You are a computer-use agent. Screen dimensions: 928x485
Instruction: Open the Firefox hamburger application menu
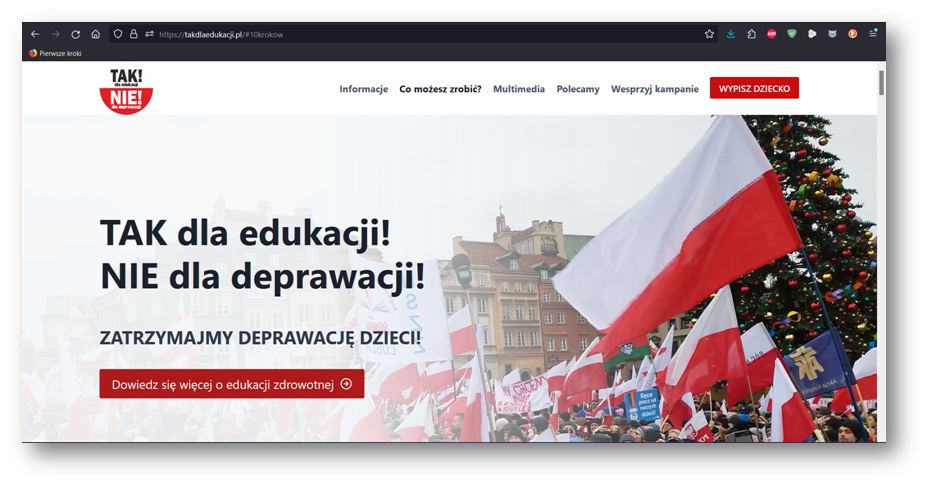pyautogui.click(x=873, y=34)
